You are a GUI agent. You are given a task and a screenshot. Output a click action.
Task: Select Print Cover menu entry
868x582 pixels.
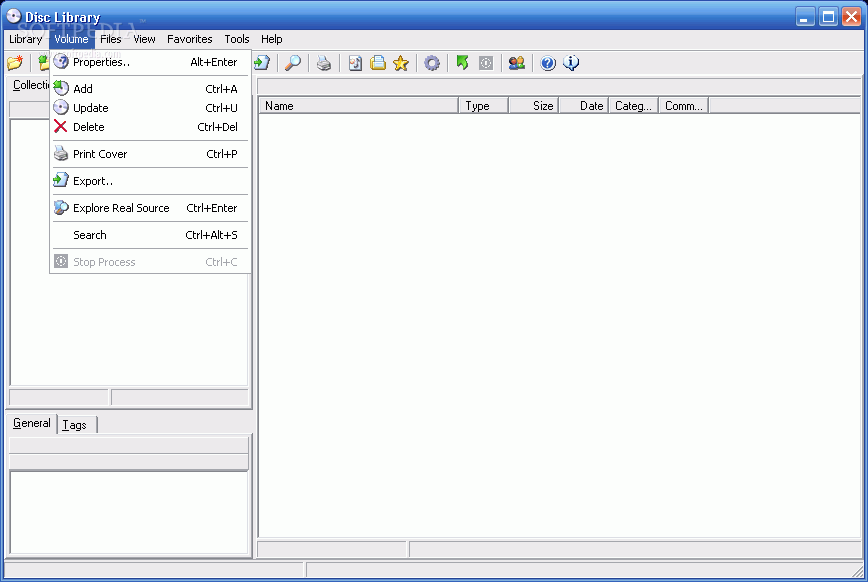tap(150, 154)
